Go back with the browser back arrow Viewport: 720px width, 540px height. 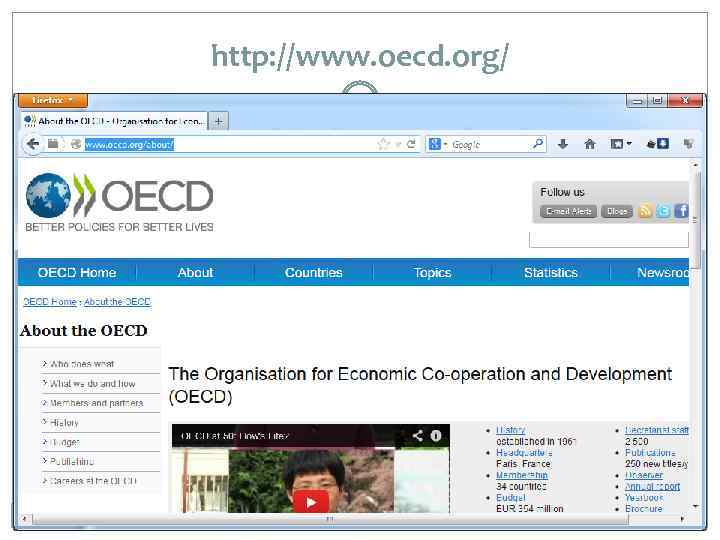tap(33, 144)
